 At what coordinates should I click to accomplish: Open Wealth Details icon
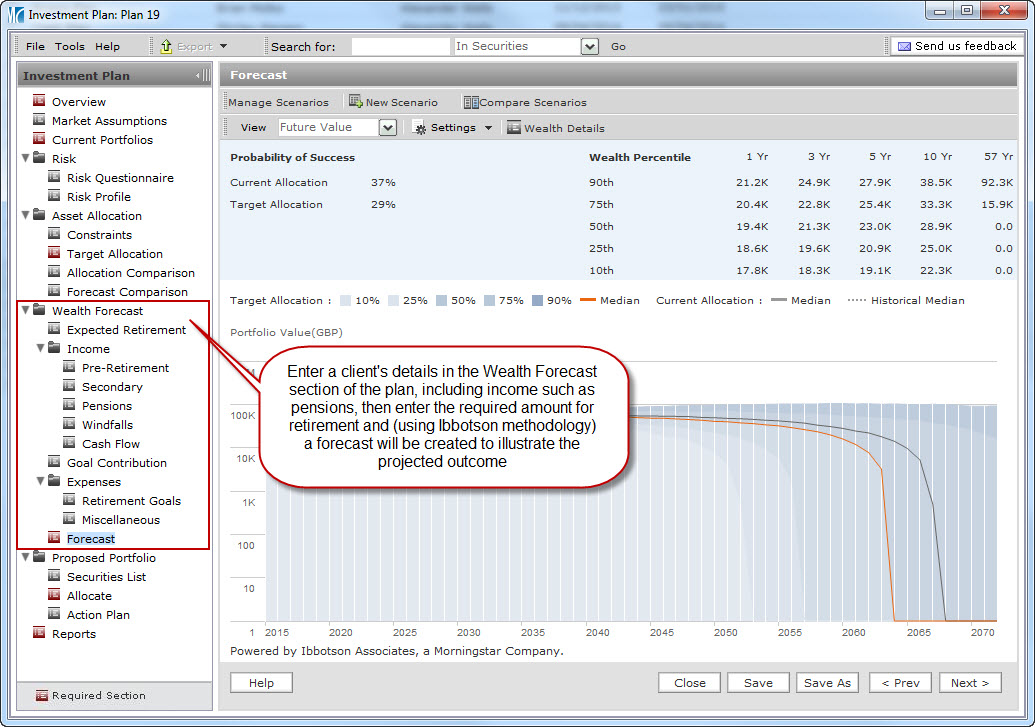coord(514,128)
